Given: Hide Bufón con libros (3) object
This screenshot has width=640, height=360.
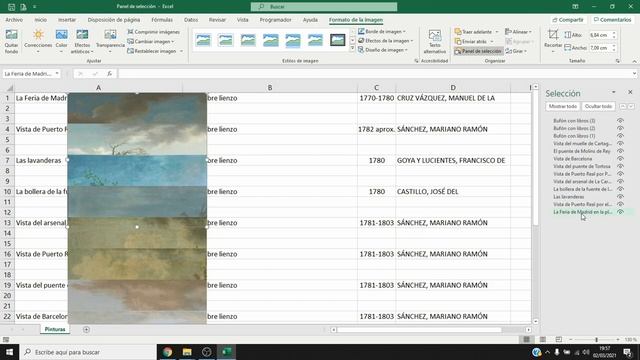Looking at the screenshot, I should [x=620, y=121].
